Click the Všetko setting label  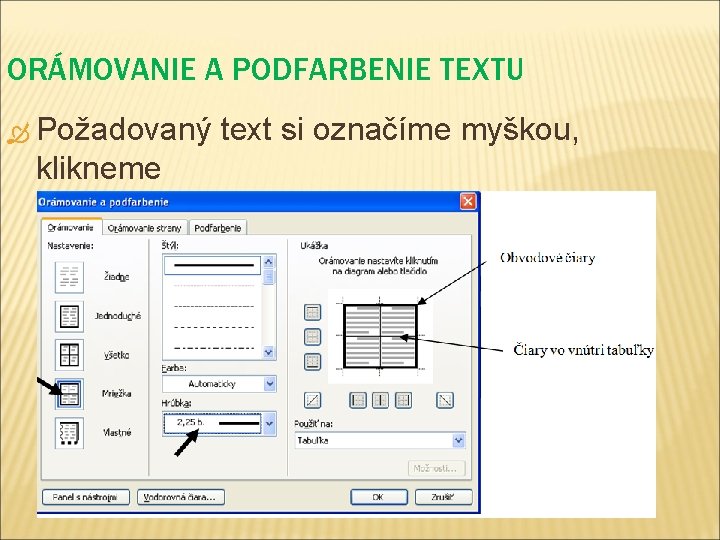coord(117,355)
